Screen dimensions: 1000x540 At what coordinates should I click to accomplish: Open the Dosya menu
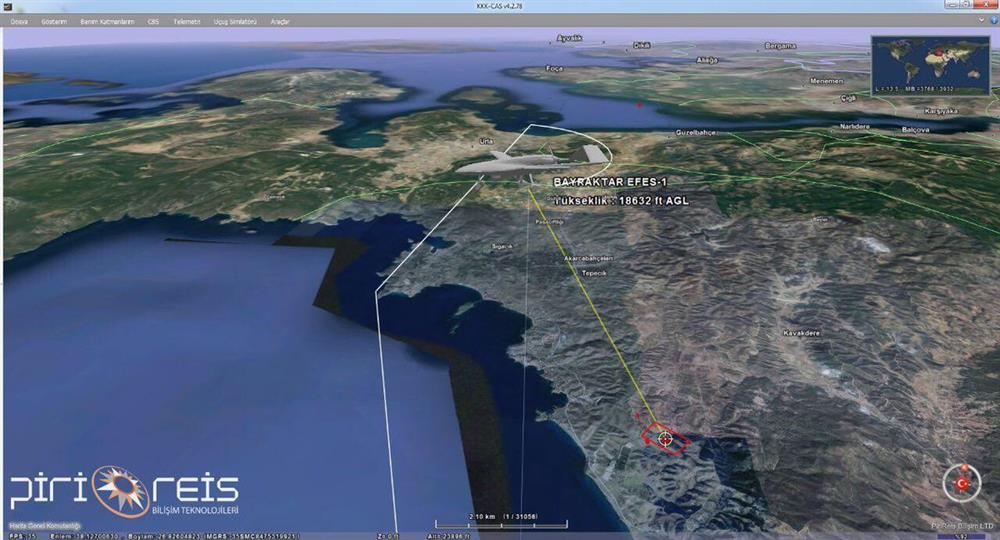(19, 20)
